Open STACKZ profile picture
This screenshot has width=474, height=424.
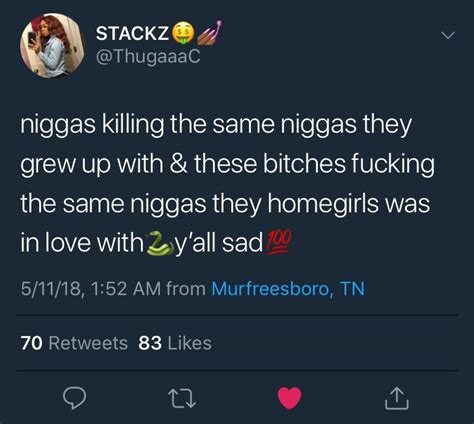[52, 46]
